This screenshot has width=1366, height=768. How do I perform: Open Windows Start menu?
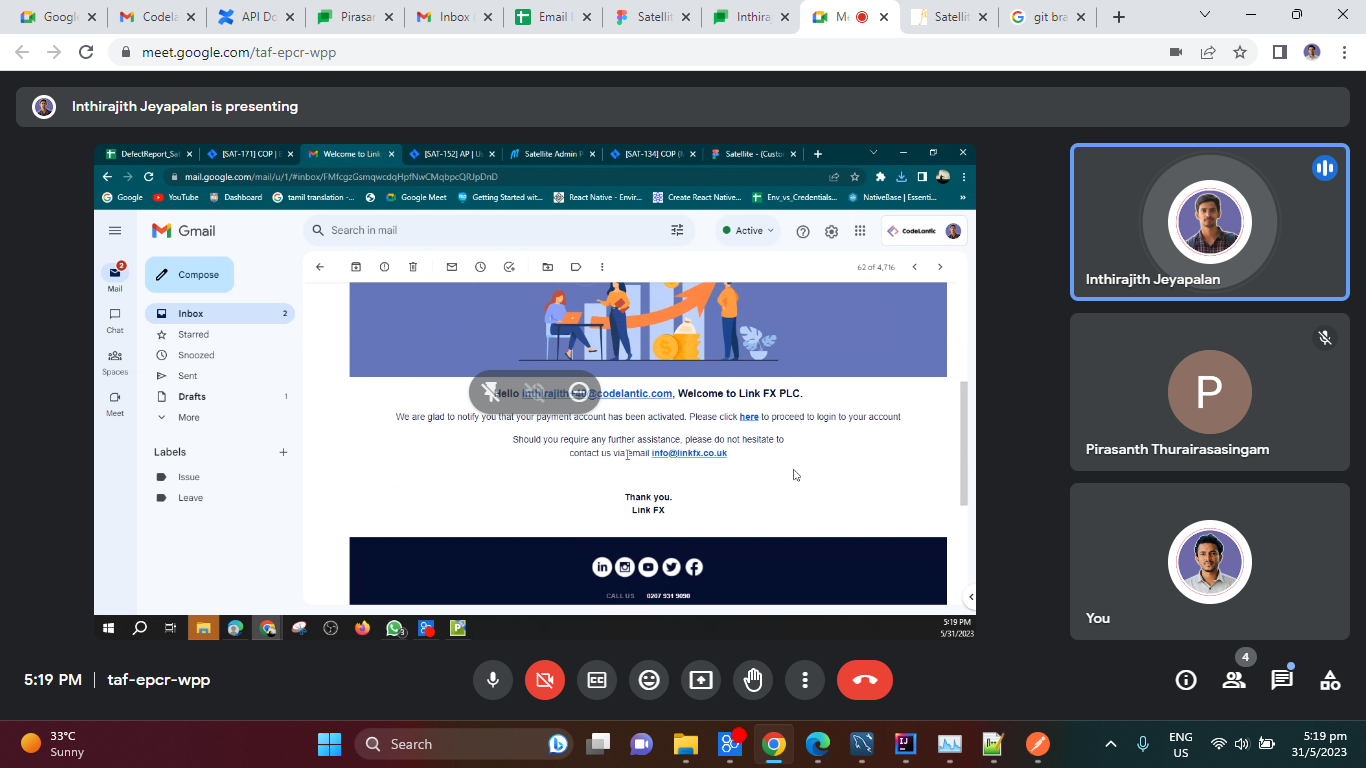pyautogui.click(x=329, y=744)
